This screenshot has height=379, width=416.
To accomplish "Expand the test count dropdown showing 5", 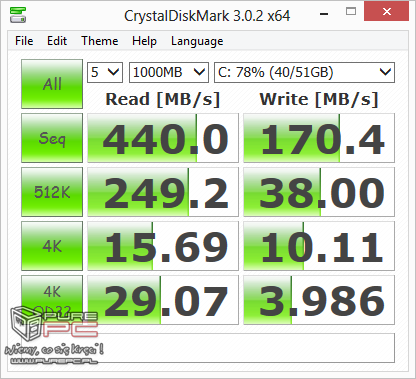I will (x=105, y=72).
